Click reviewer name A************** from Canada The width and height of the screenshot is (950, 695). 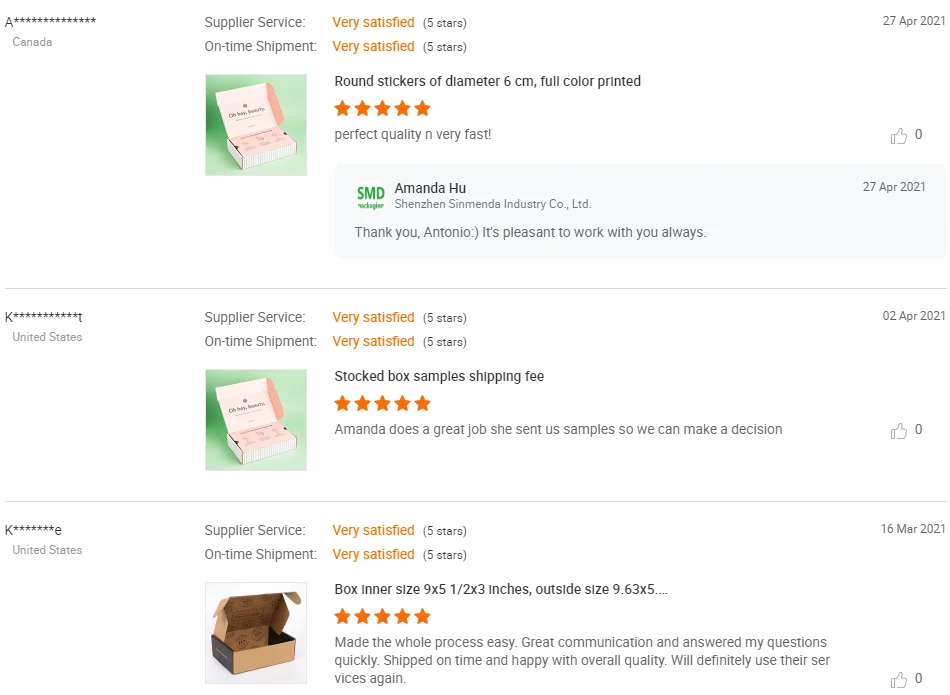50,22
